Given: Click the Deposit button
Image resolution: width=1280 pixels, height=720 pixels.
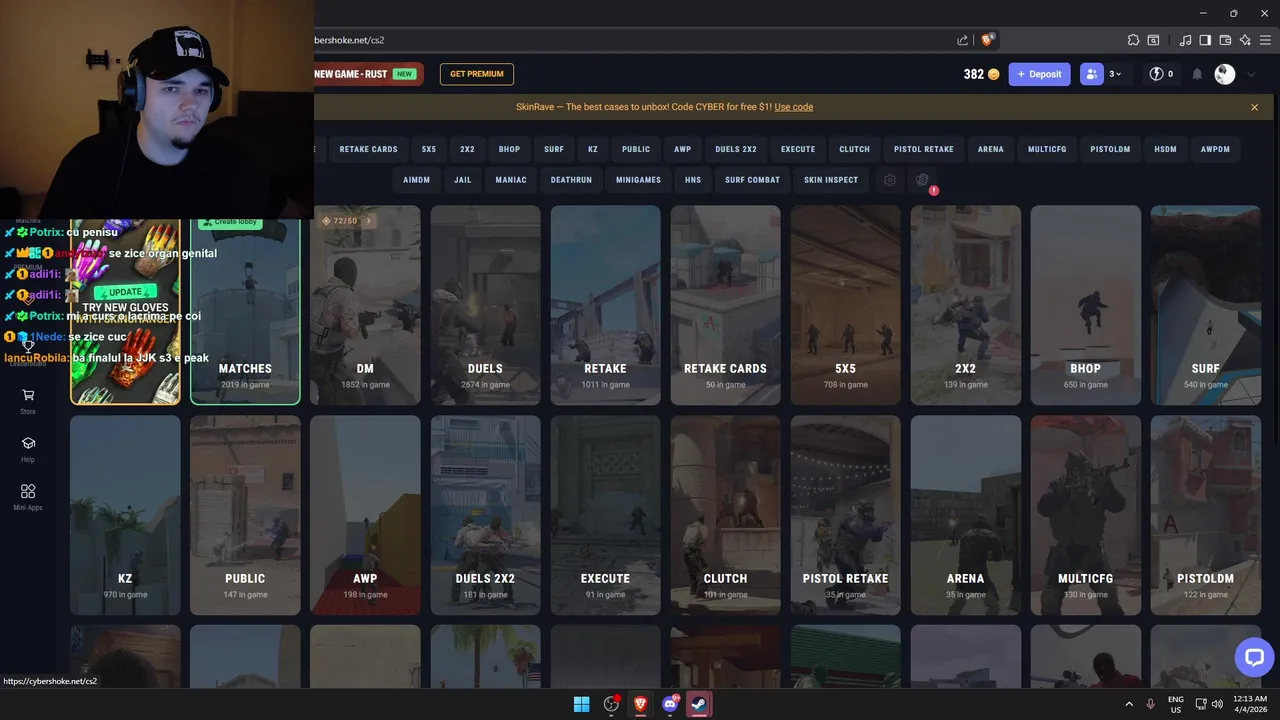Looking at the screenshot, I should (x=1039, y=74).
